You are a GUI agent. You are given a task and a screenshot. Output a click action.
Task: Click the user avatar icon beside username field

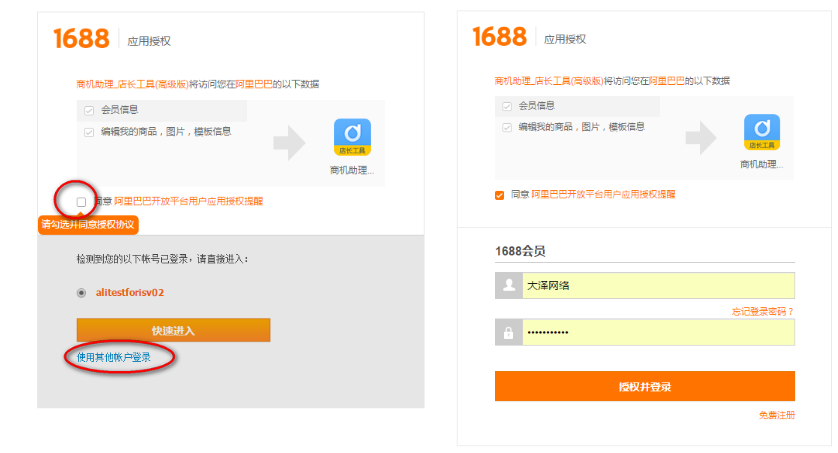[x=509, y=285]
